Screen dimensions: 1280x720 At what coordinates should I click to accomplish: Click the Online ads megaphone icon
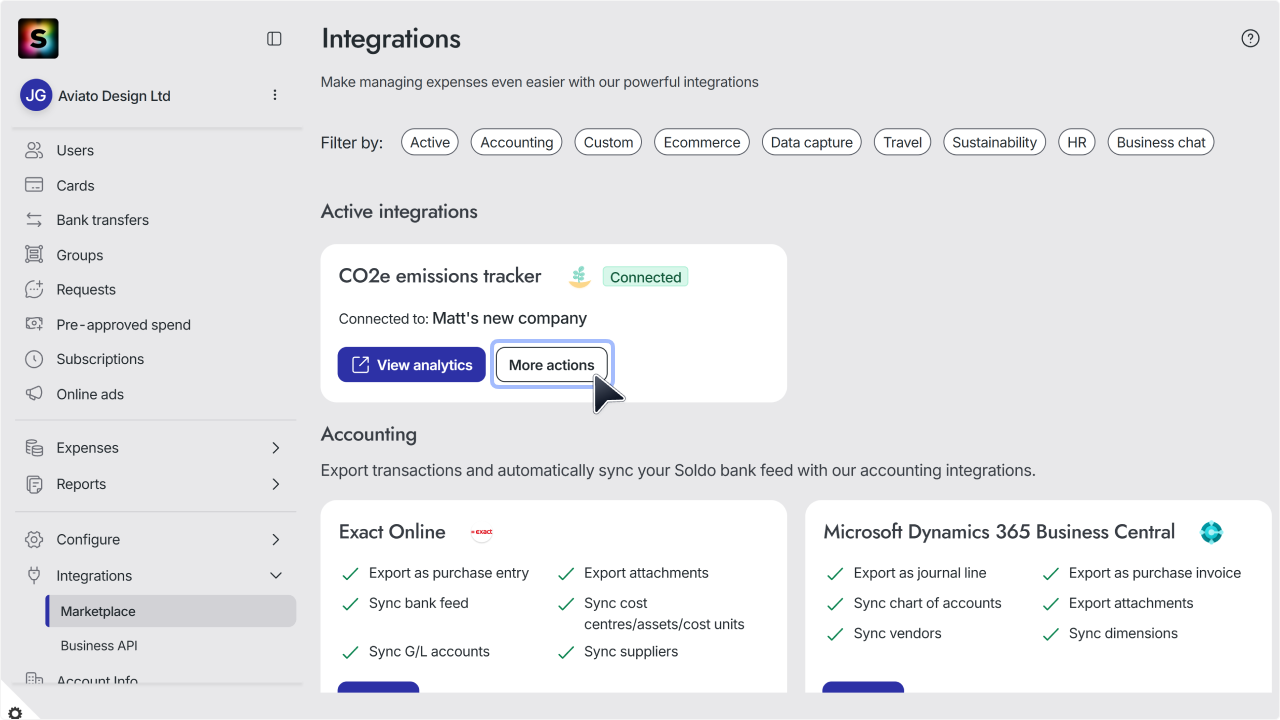point(34,394)
